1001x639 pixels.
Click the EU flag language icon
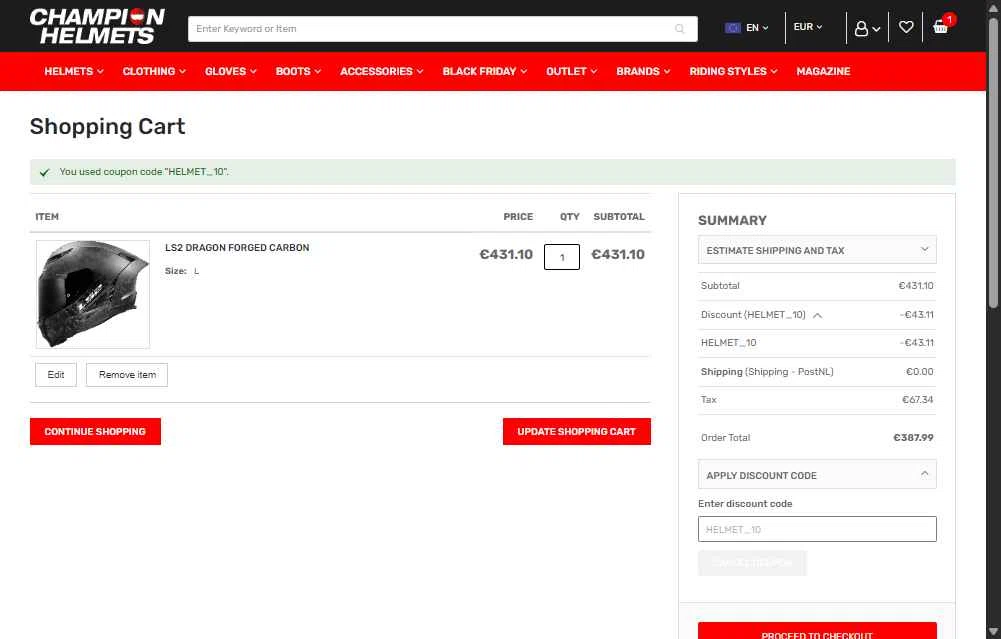[x=732, y=28]
